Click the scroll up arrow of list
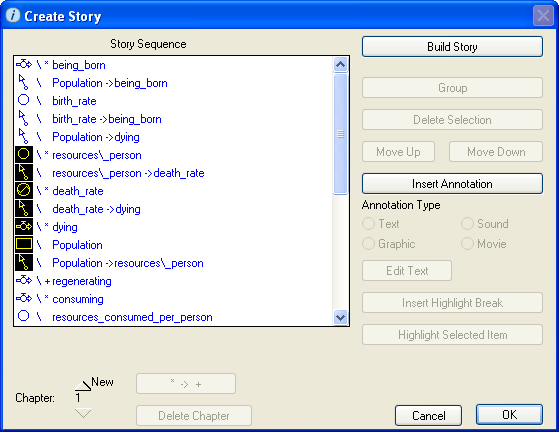This screenshot has height=432, width=559. 340,65
